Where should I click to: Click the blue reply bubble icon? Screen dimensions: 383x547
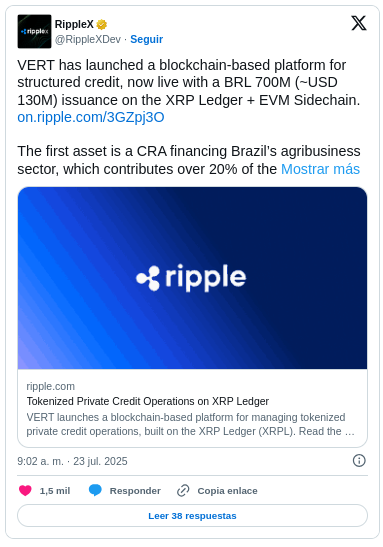tap(95, 490)
